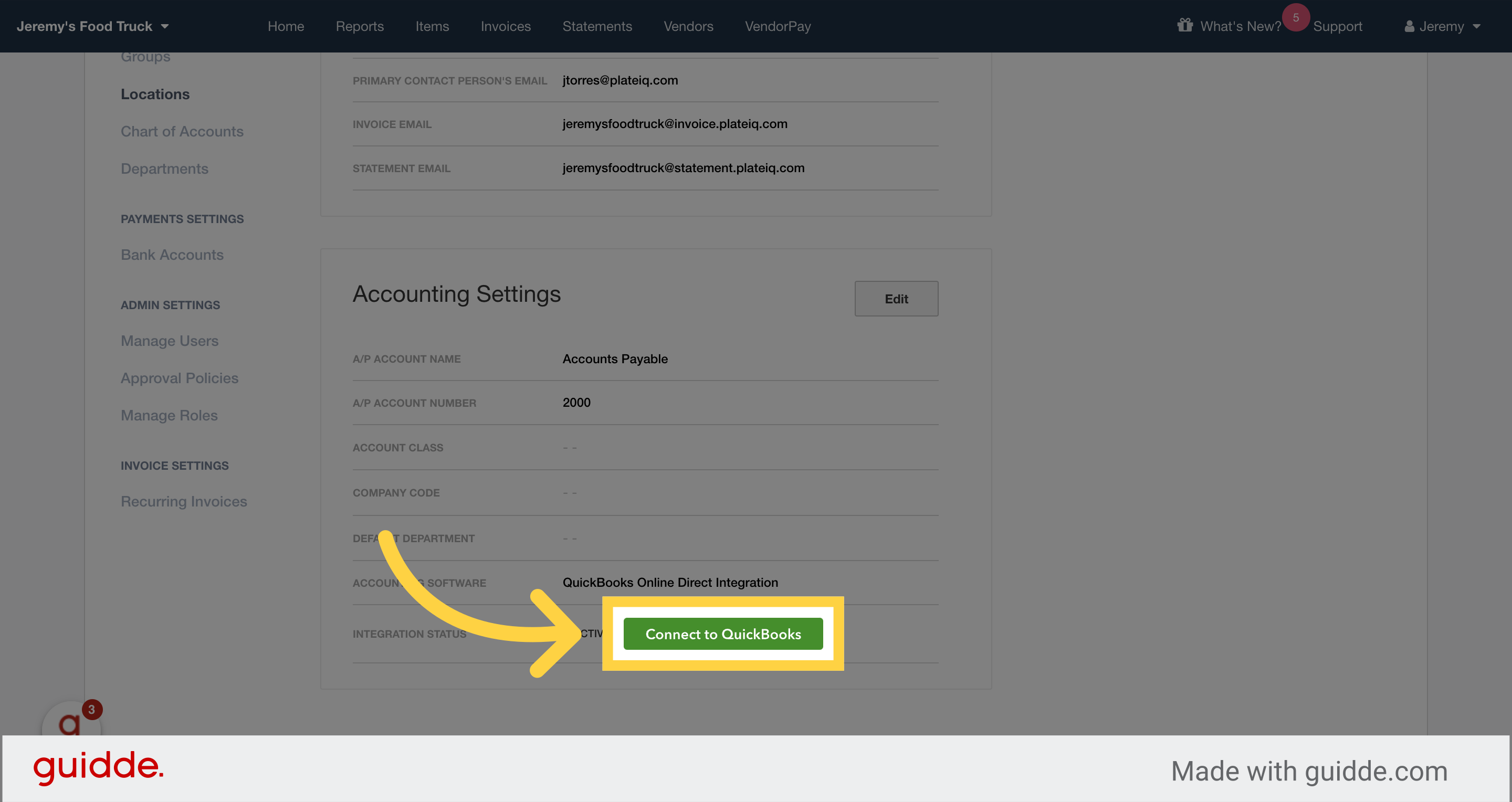The image size is (1512, 802).
Task: Open Recurring Invoices settings
Action: [184, 502]
